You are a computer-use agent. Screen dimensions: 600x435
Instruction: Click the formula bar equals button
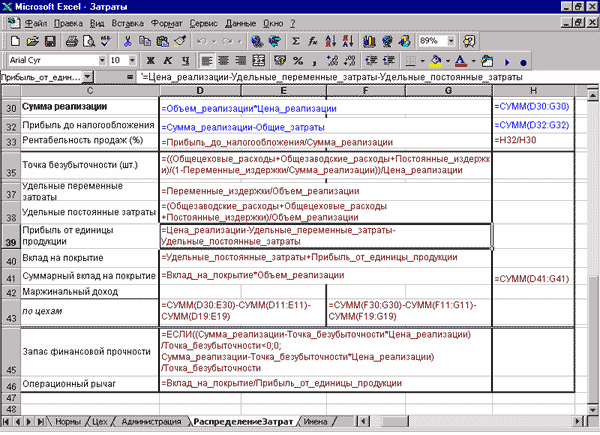pos(130,77)
